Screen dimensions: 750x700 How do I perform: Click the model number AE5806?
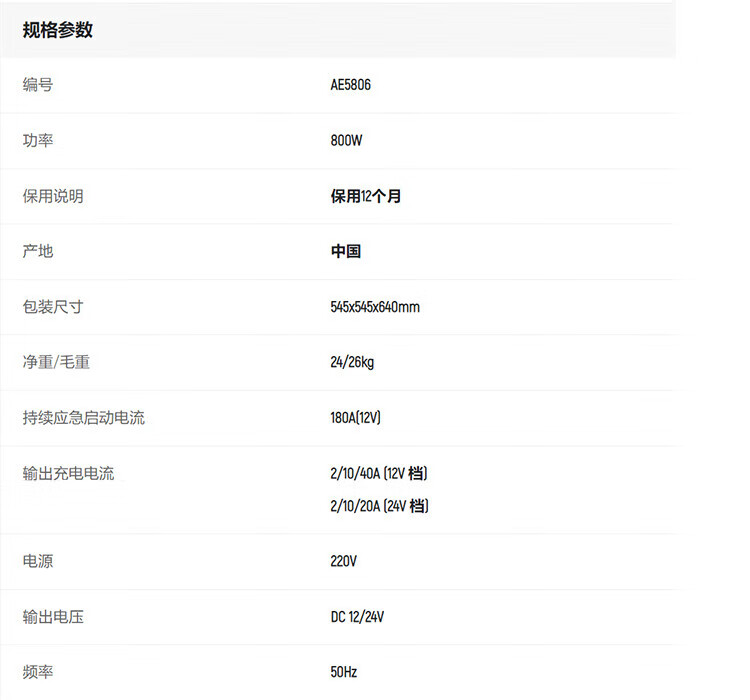pyautogui.click(x=350, y=85)
